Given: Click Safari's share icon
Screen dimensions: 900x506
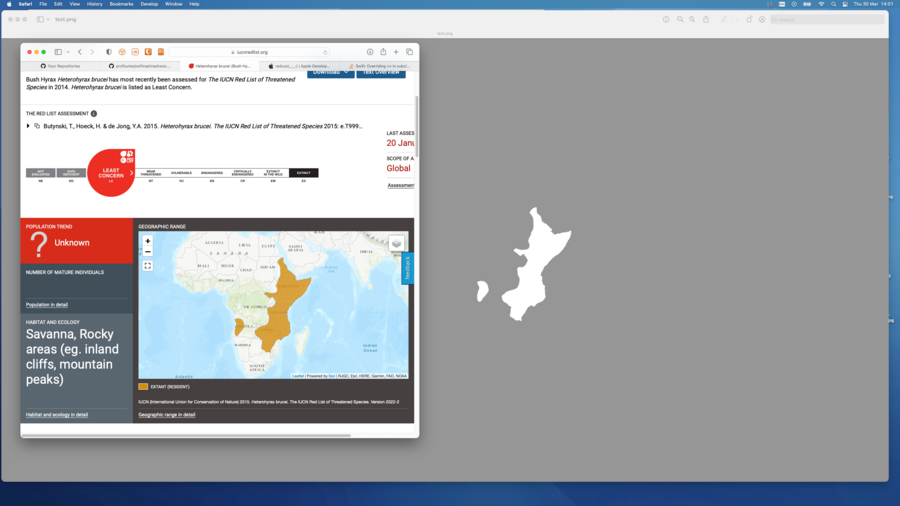Looking at the screenshot, I should (x=383, y=52).
